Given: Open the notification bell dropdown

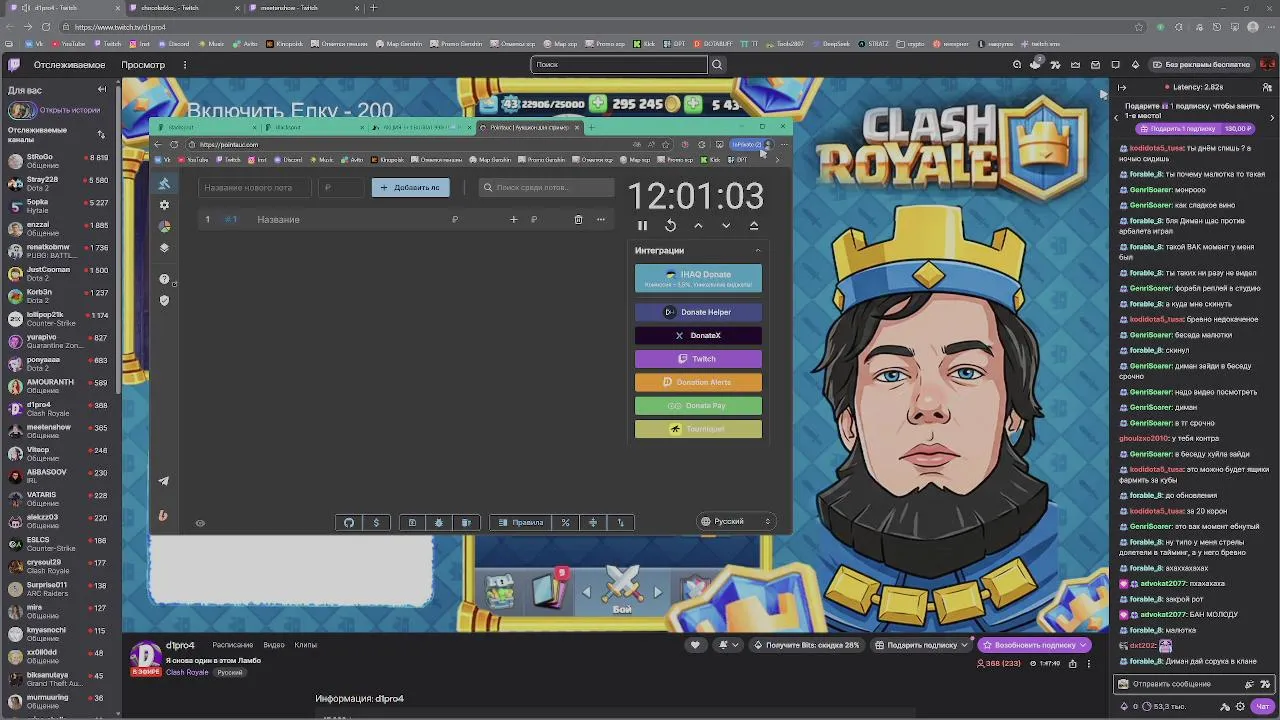Looking at the screenshot, I should point(728,645).
